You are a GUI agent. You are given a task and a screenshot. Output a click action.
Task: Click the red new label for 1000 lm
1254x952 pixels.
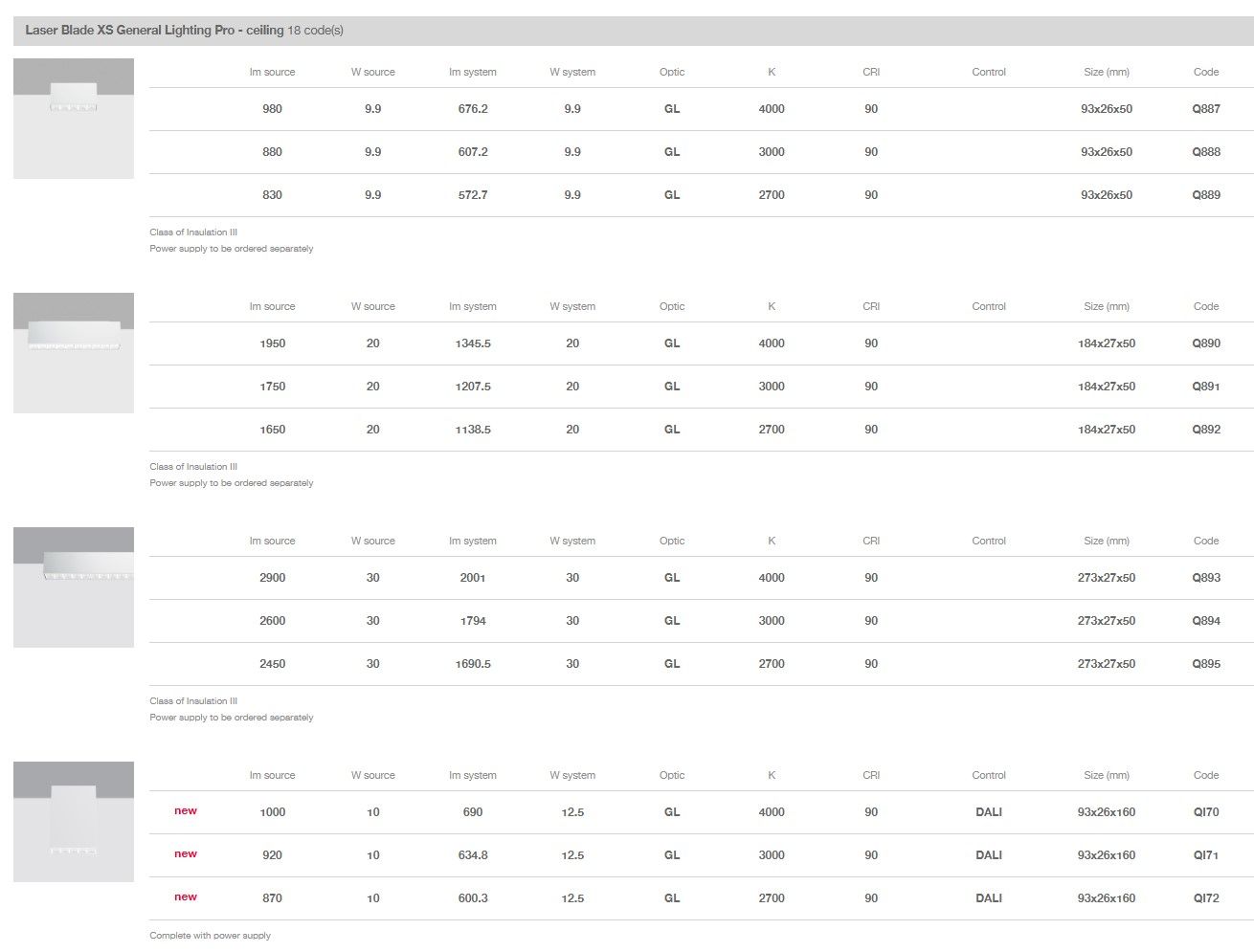(186, 811)
